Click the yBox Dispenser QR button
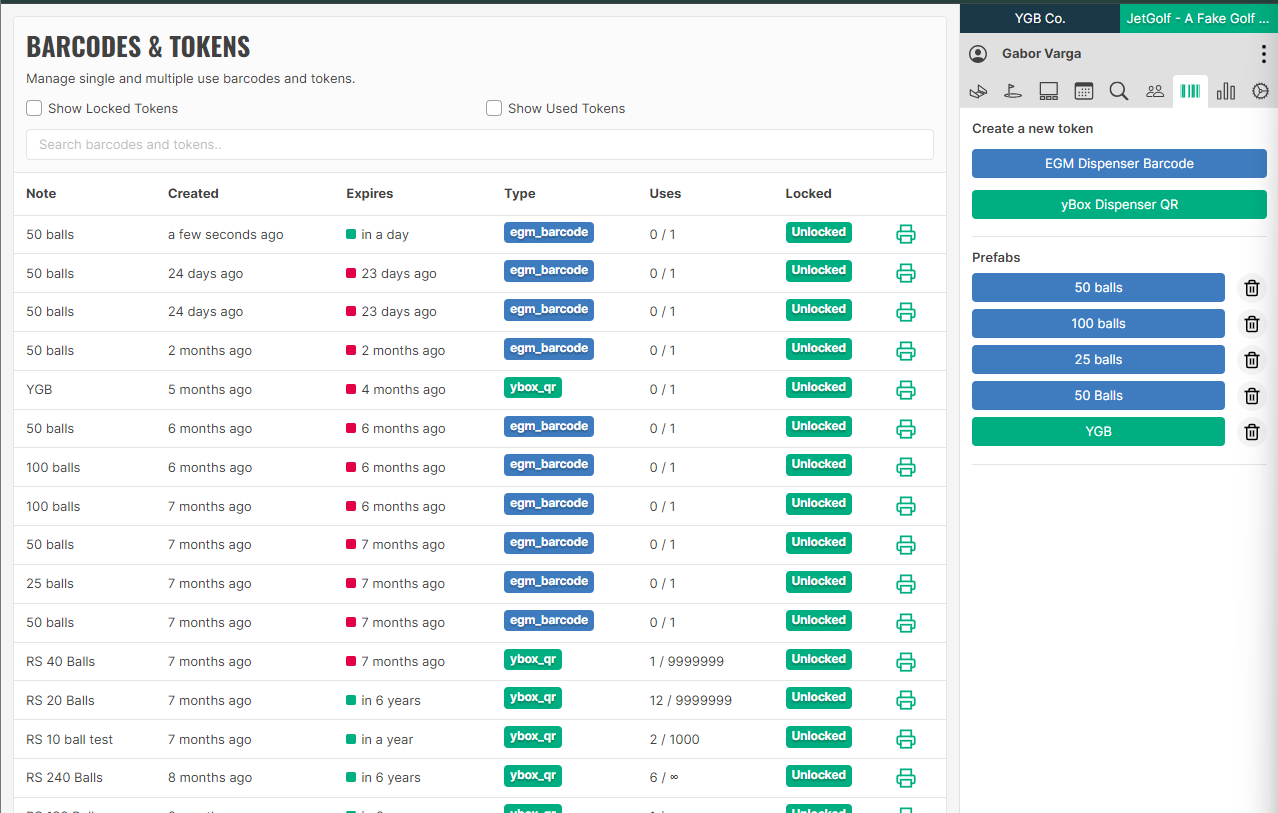The width and height of the screenshot is (1278, 813). coord(1119,205)
